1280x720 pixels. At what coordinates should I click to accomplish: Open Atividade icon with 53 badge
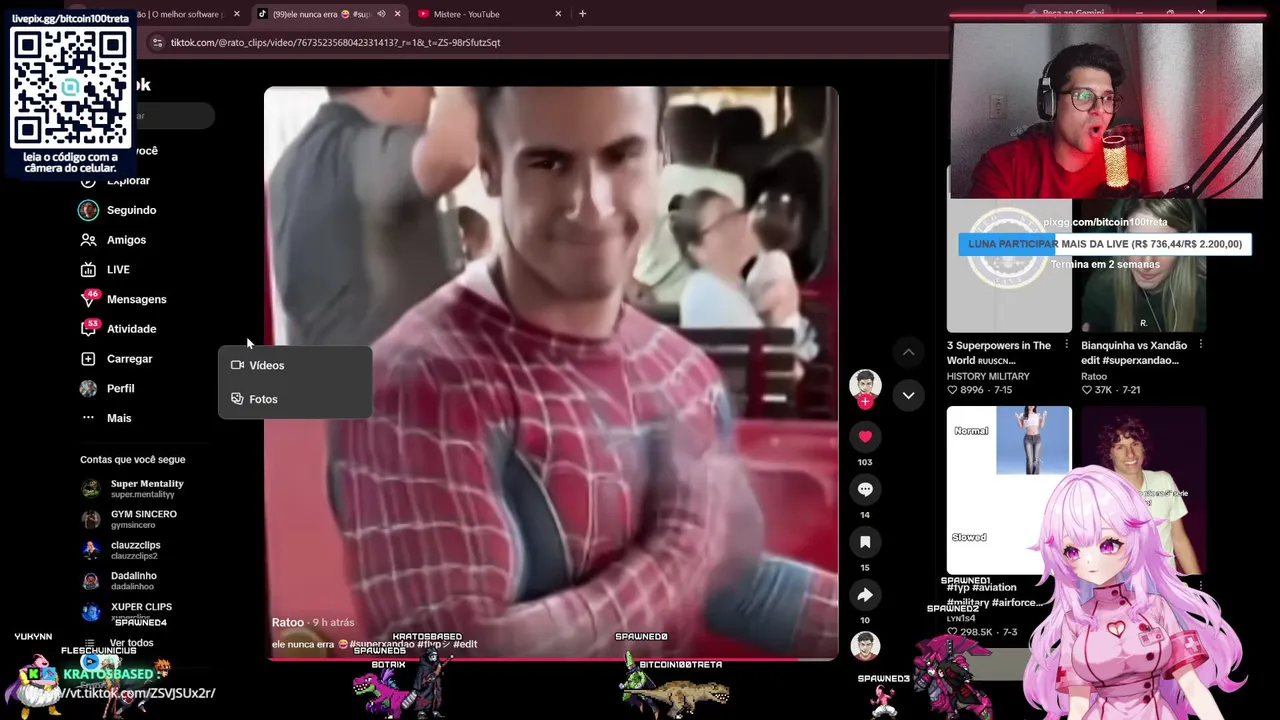[89, 328]
